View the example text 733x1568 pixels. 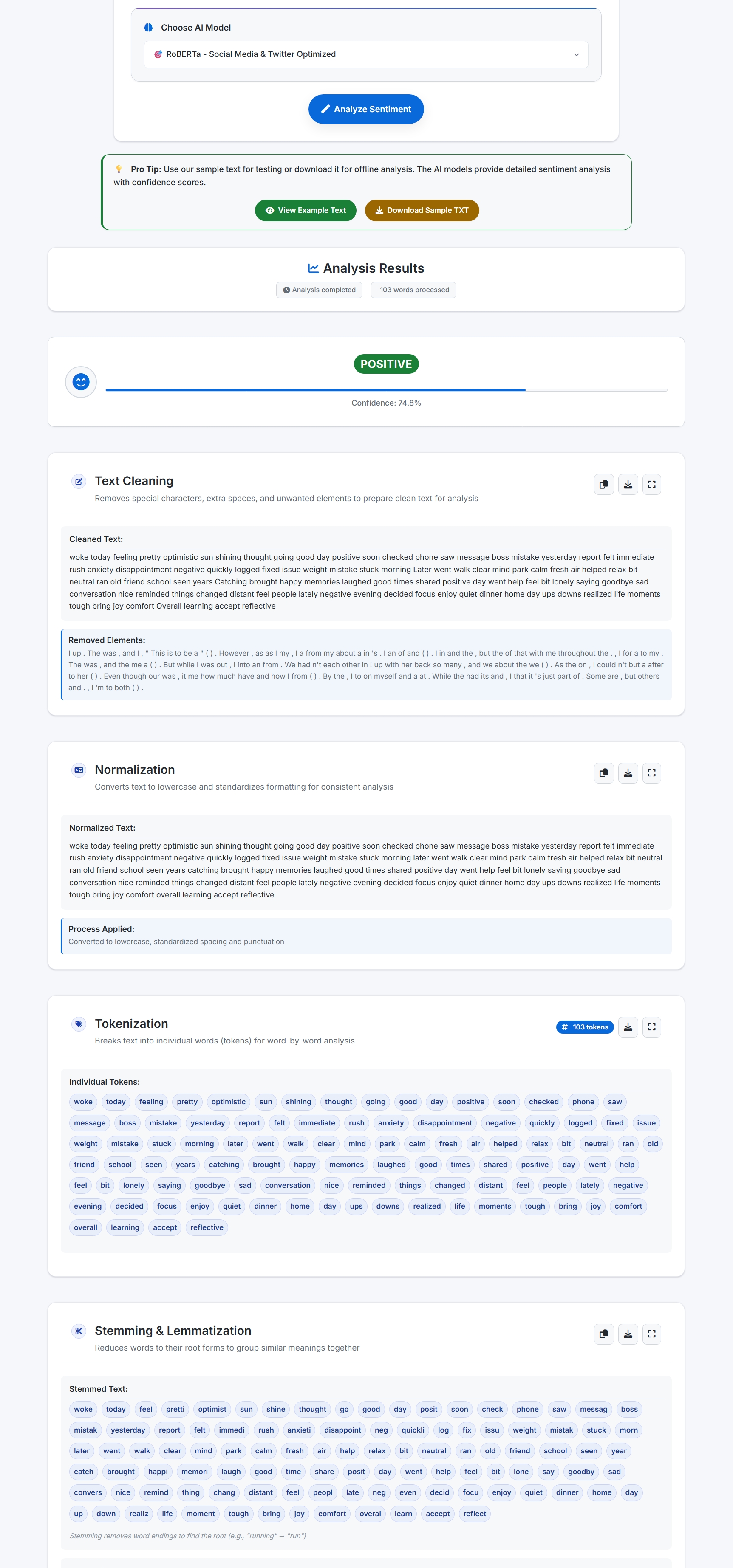[306, 210]
